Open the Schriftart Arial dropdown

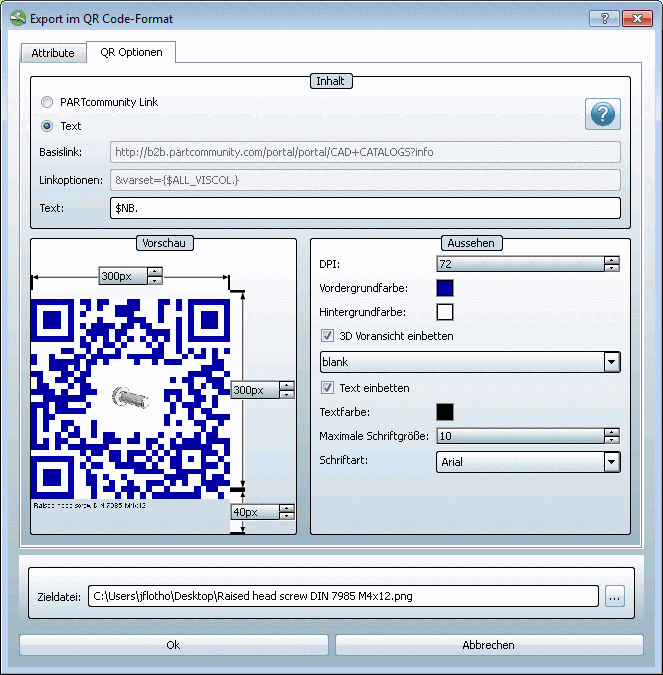[x=612, y=462]
